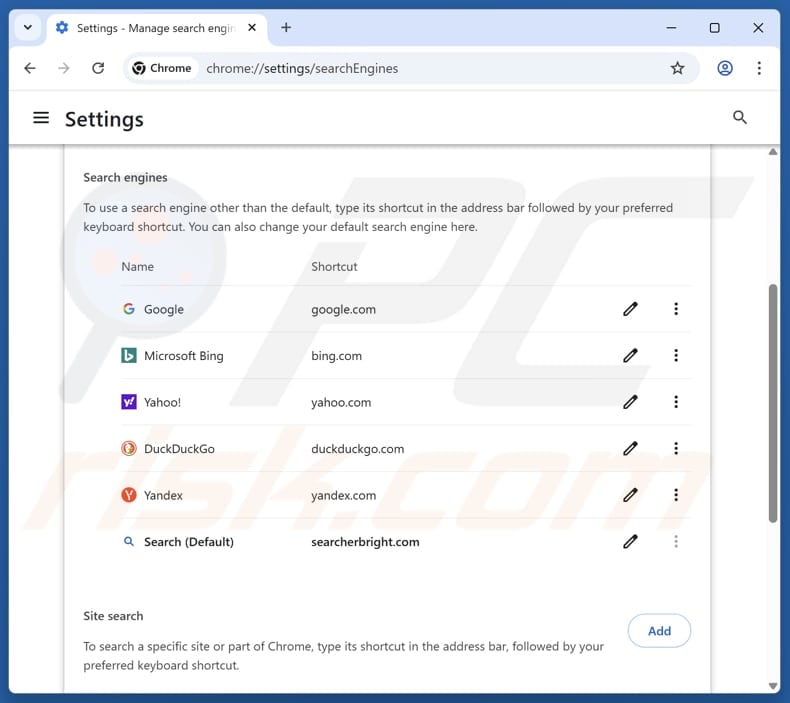Open the Settings hamburger main menu
Viewport: 790px width, 703px height.
pyautogui.click(x=41, y=118)
